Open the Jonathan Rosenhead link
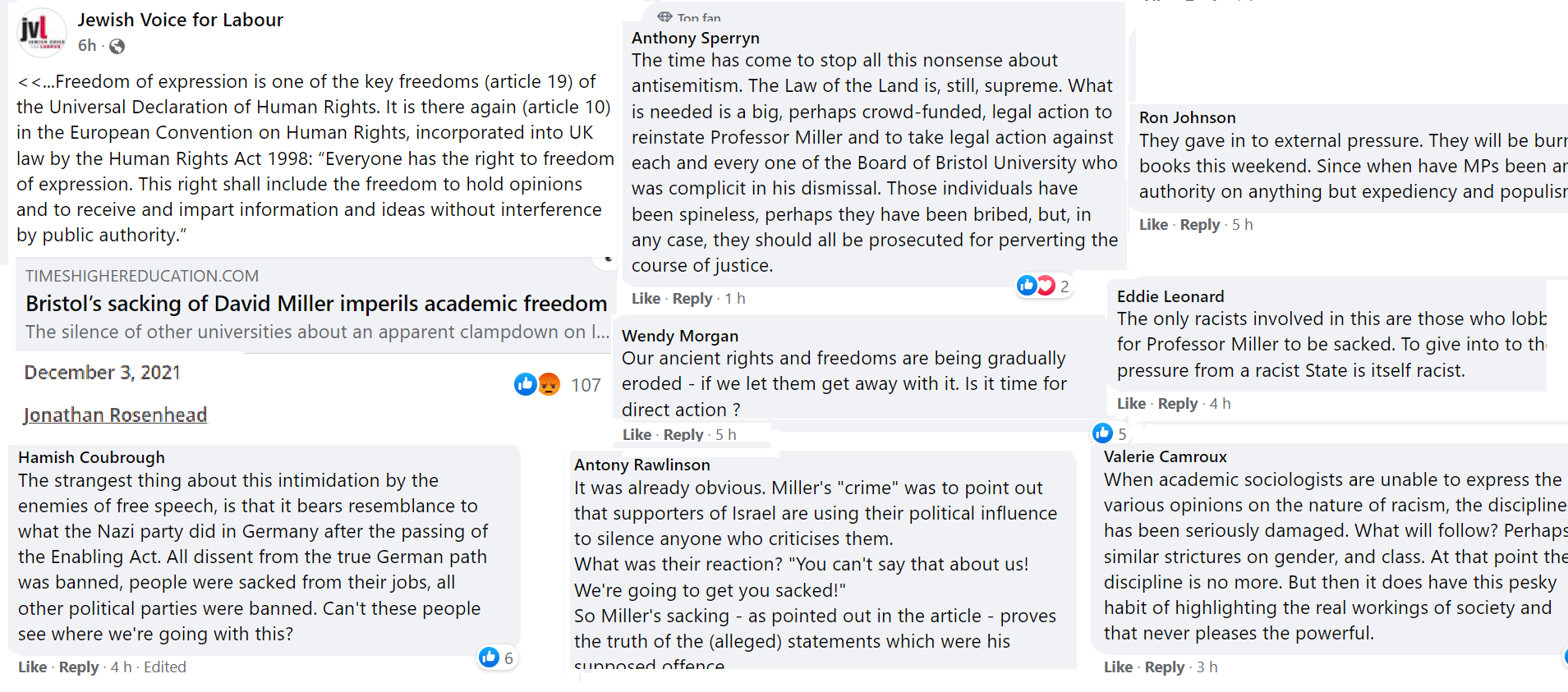The image size is (1568, 692). tap(115, 415)
